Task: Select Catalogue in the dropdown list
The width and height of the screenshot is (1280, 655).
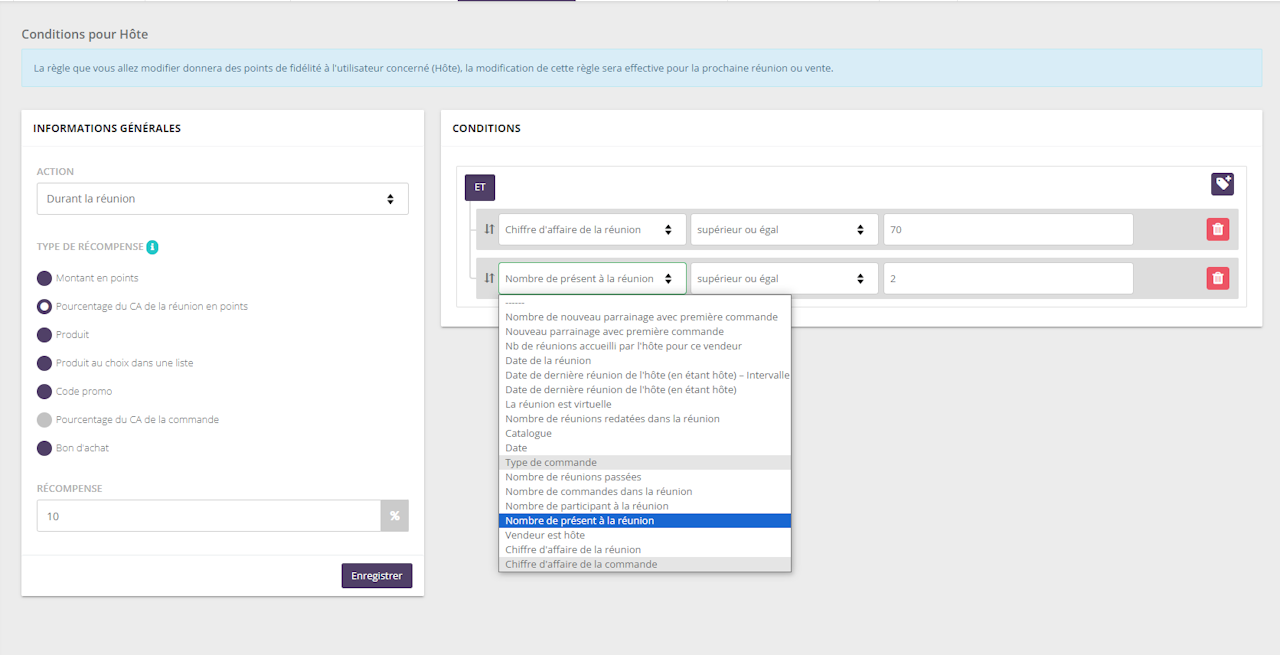Action: (528, 433)
